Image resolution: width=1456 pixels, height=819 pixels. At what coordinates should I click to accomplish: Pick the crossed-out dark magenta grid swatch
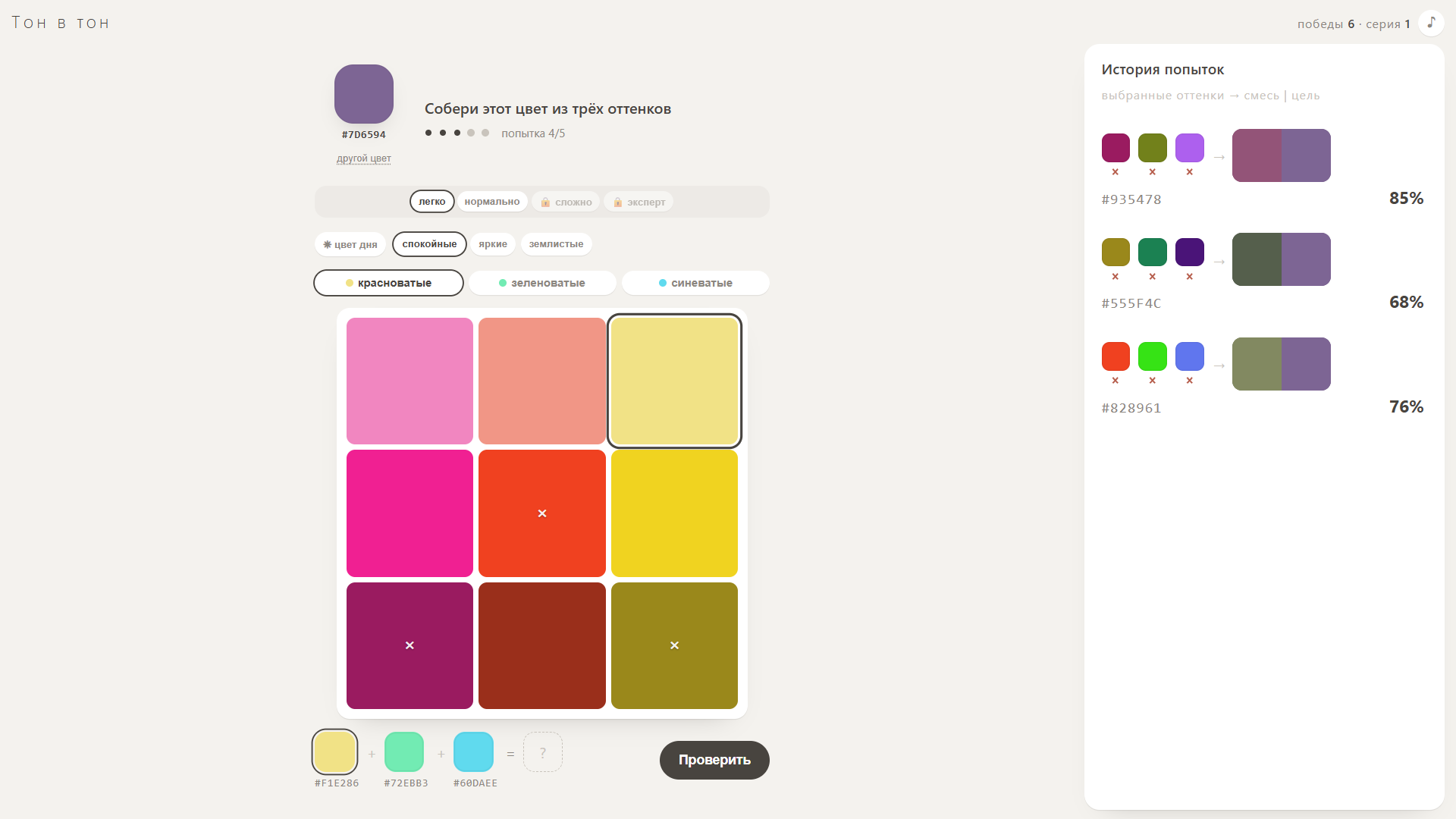[x=409, y=645]
